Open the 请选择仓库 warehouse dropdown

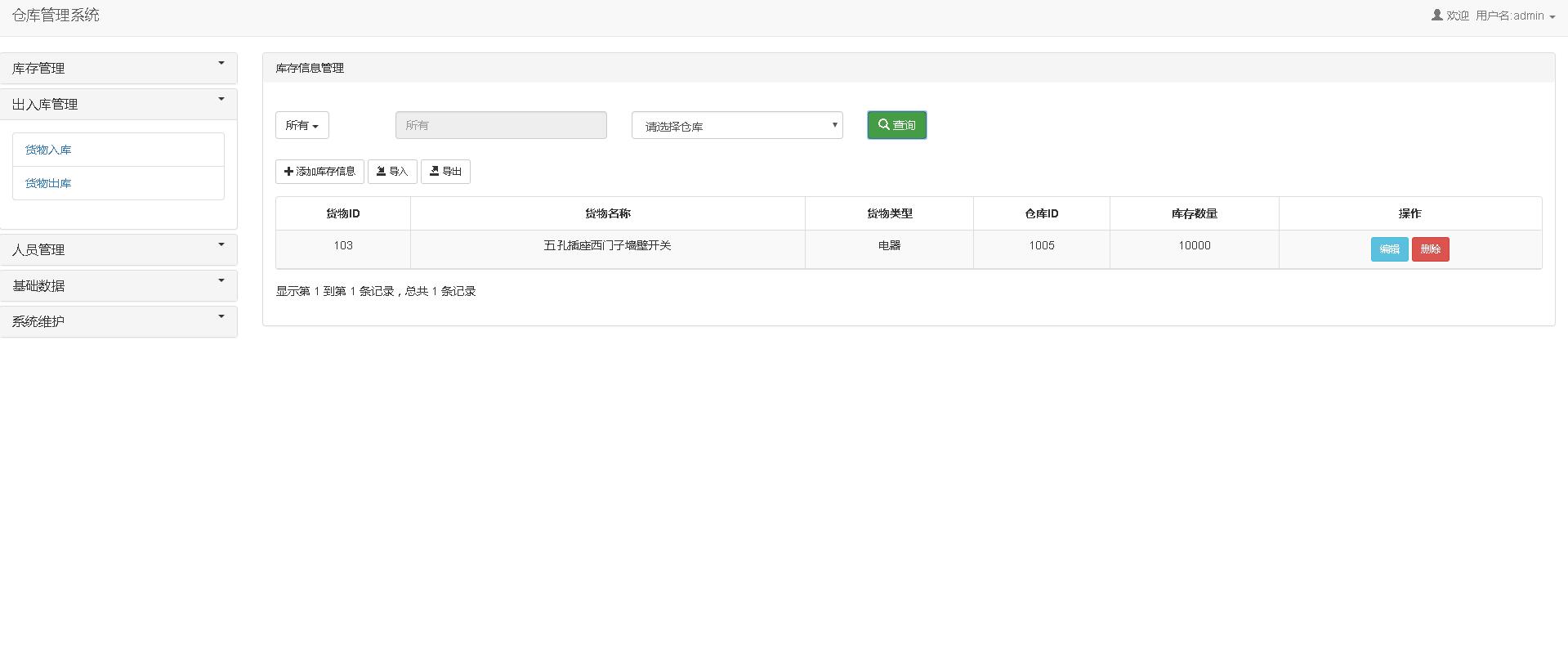tap(736, 126)
